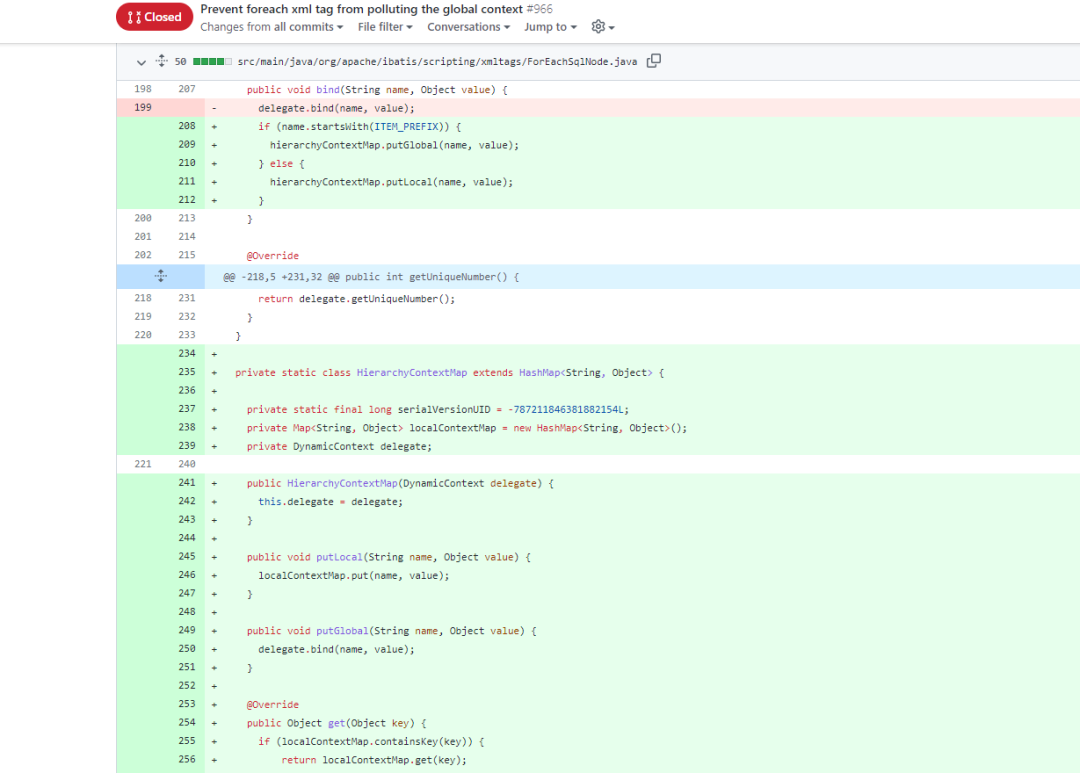This screenshot has height=773, width=1080.
Task: Click original line number 198
Action: pos(143,89)
